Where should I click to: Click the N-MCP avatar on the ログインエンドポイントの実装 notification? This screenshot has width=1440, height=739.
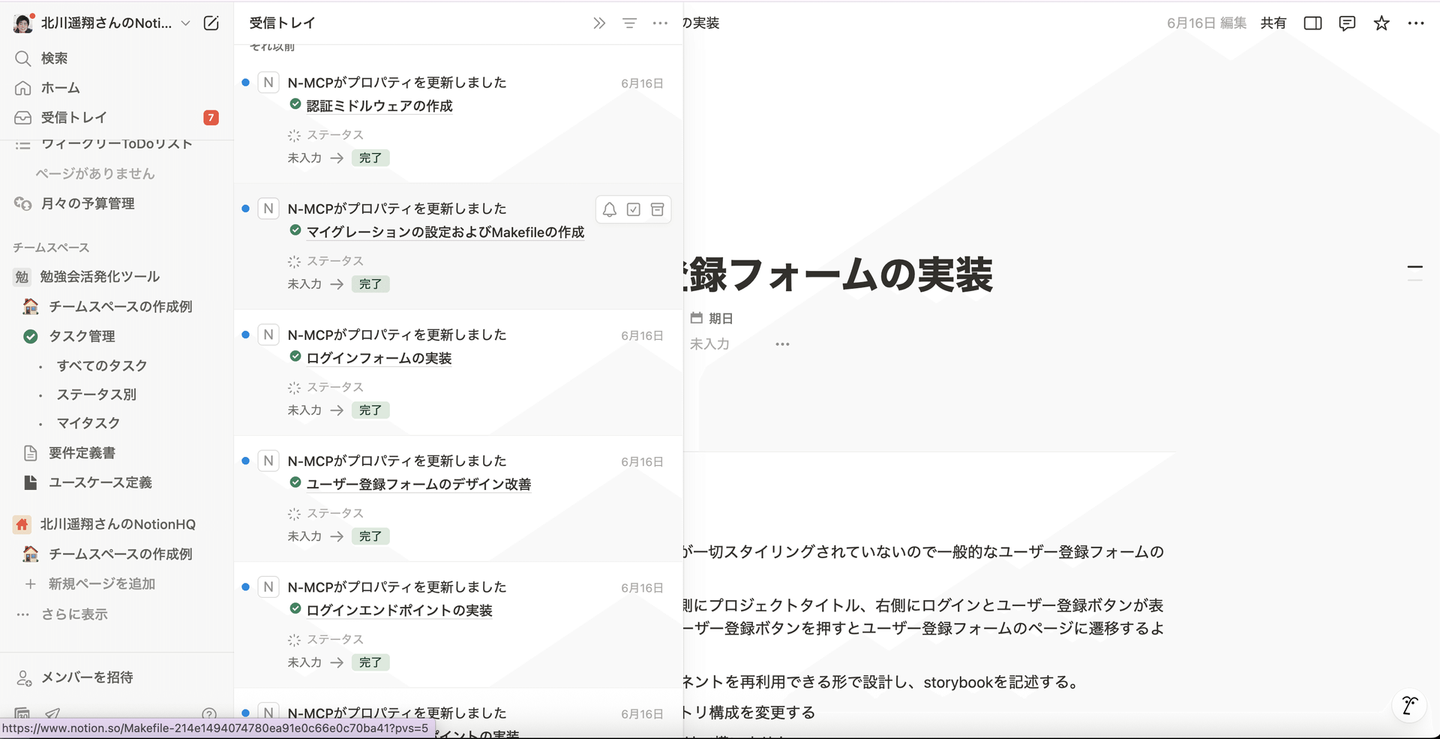(268, 587)
